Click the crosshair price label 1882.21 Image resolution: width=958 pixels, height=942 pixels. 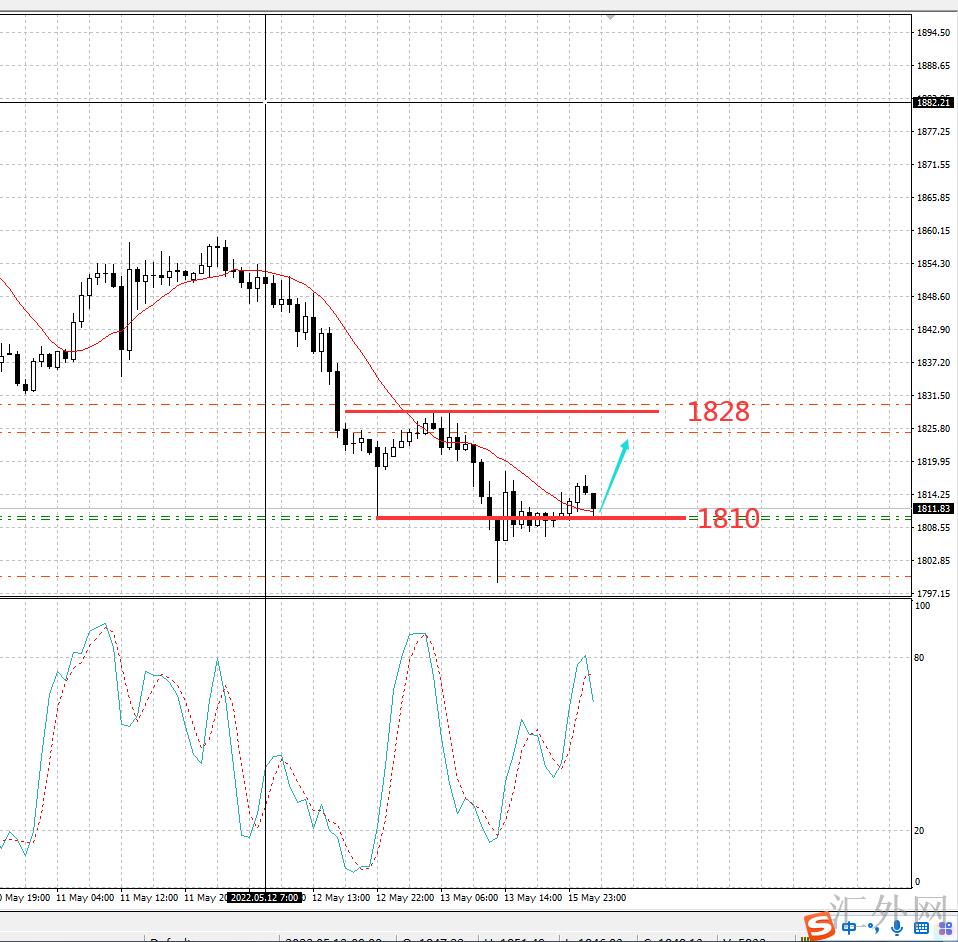pyautogui.click(x=933, y=102)
